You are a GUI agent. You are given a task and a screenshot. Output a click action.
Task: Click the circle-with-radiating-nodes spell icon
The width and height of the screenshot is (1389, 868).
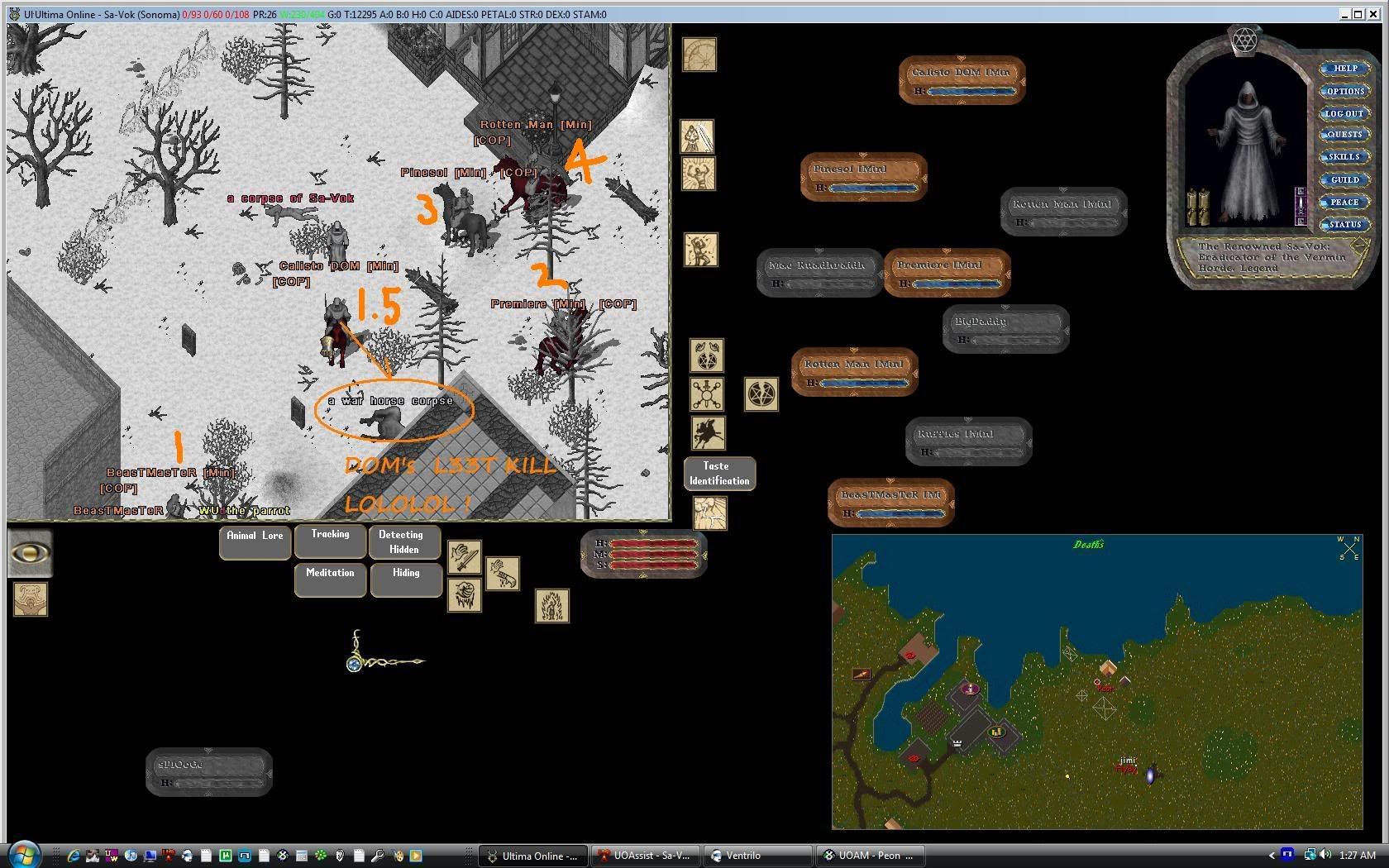[x=707, y=394]
